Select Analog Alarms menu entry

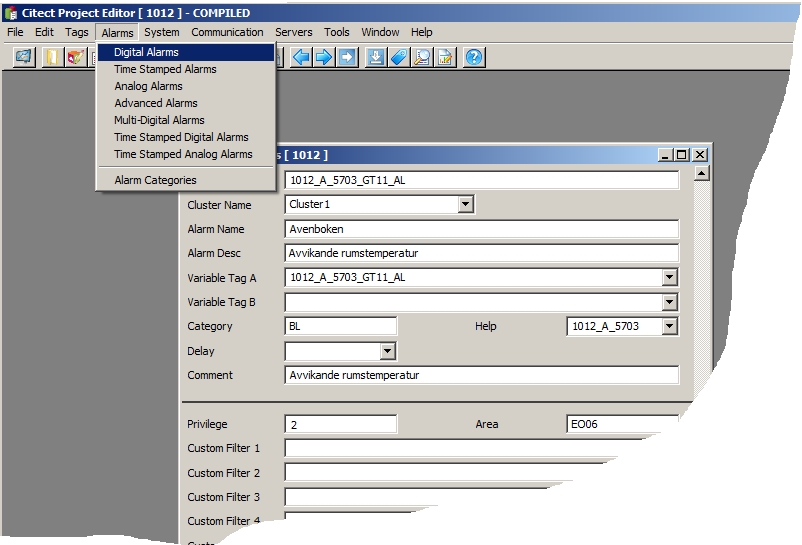[x=186, y=86]
